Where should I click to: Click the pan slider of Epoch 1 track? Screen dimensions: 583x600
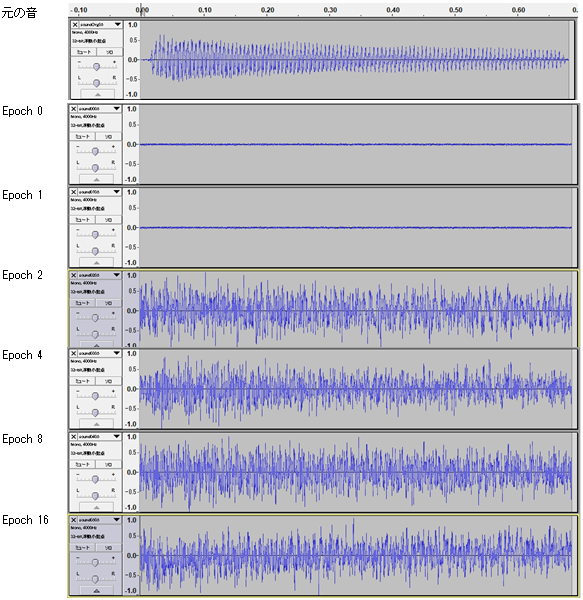click(x=96, y=251)
